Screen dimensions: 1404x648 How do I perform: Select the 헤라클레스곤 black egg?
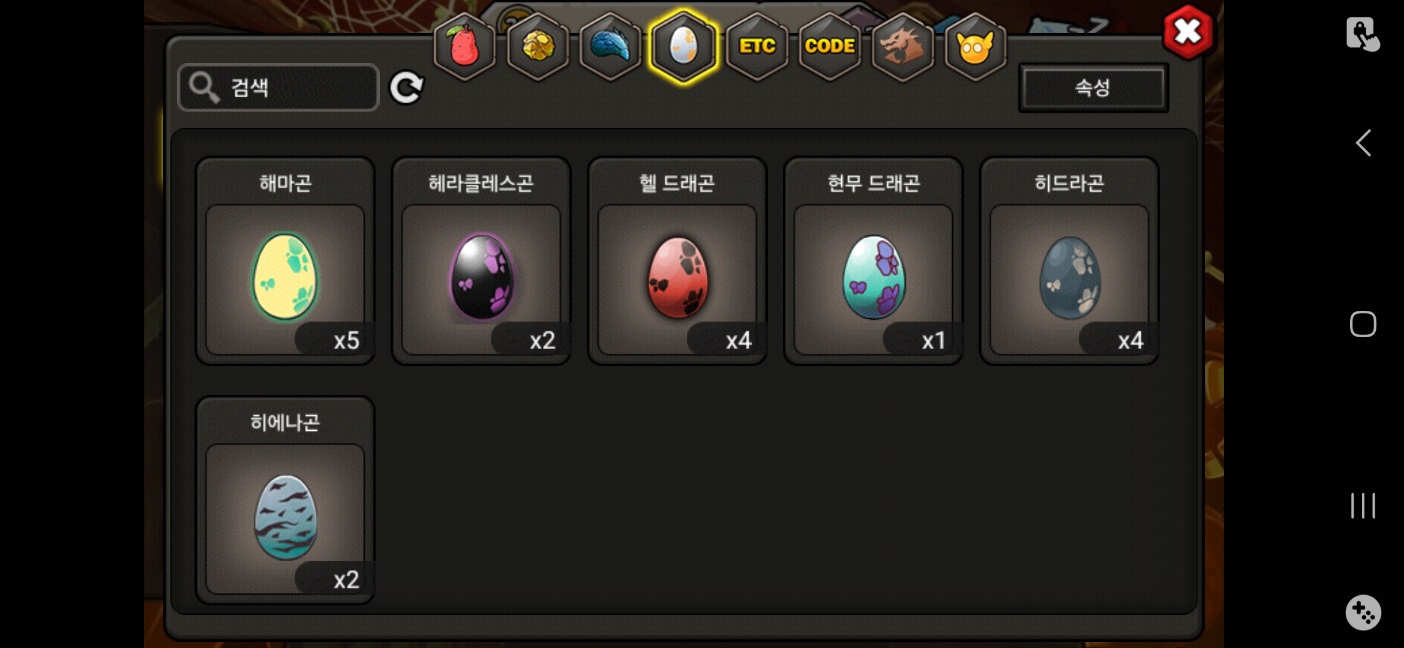tap(481, 261)
